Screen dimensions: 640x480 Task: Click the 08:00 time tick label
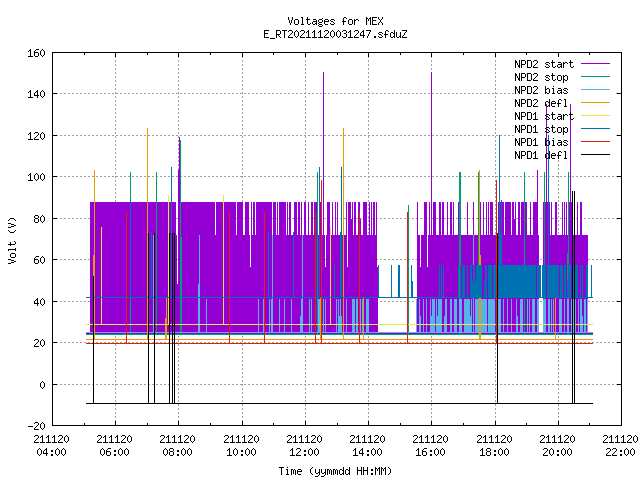click(178, 453)
